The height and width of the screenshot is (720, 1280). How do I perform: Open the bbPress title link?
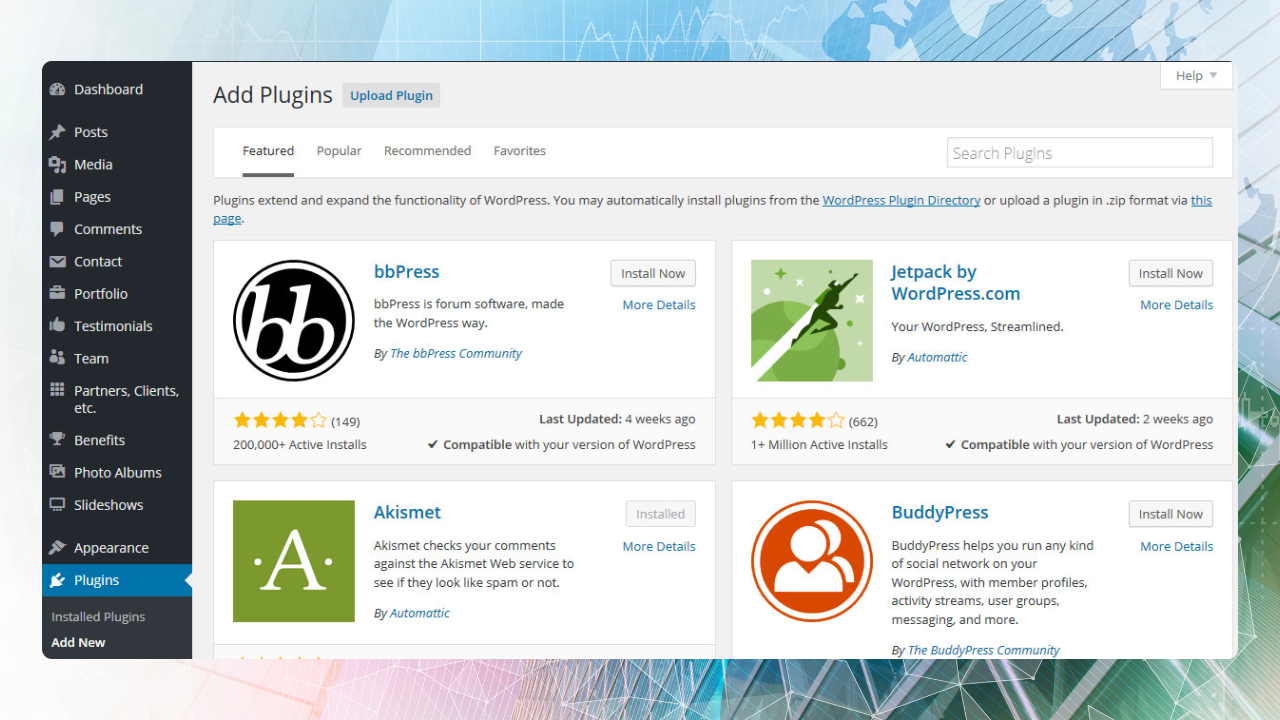coord(406,272)
